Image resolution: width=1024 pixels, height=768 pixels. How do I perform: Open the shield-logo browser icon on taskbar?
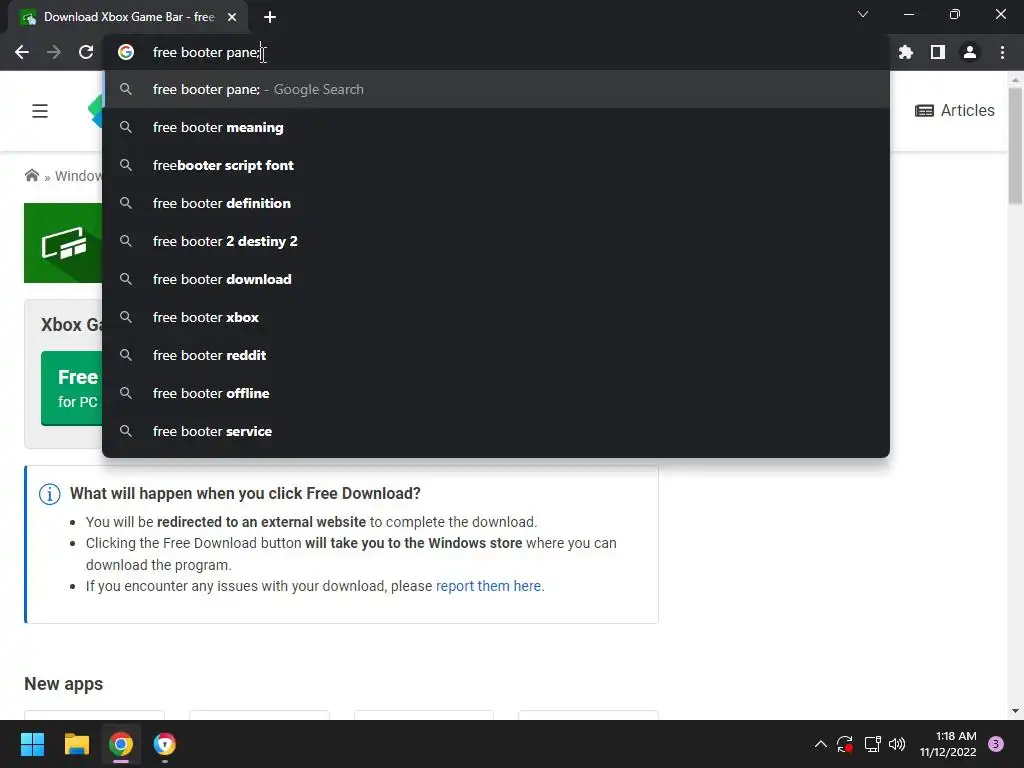pyautogui.click(x=165, y=744)
